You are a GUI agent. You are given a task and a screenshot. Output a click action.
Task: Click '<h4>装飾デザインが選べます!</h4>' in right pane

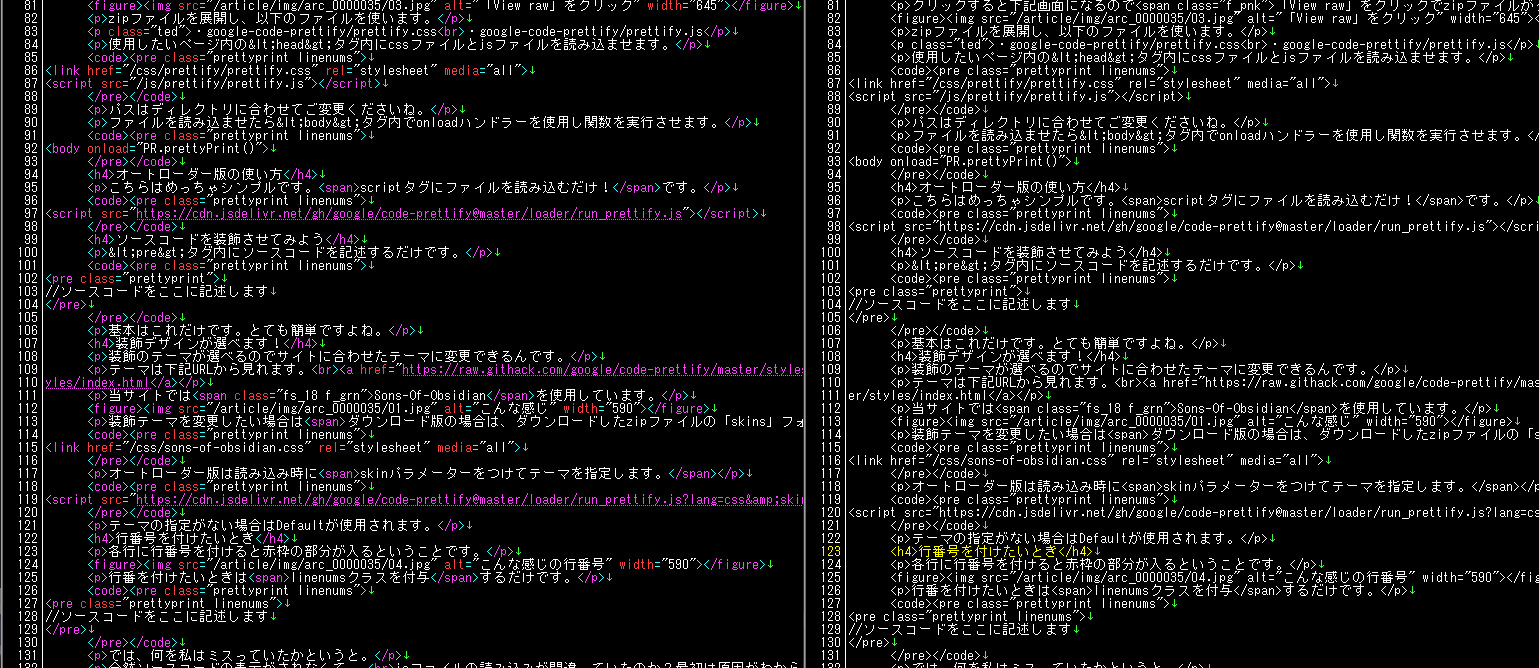[x=1007, y=356]
